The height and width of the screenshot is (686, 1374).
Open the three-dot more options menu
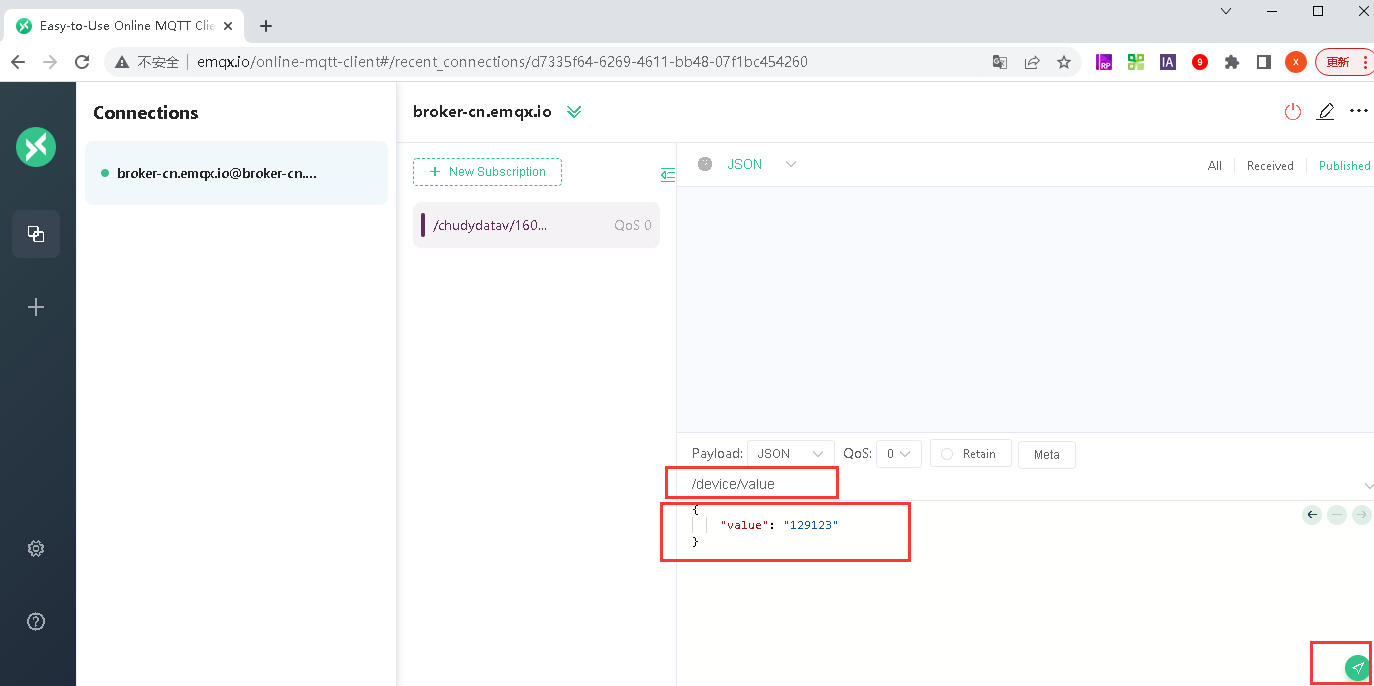(1359, 111)
